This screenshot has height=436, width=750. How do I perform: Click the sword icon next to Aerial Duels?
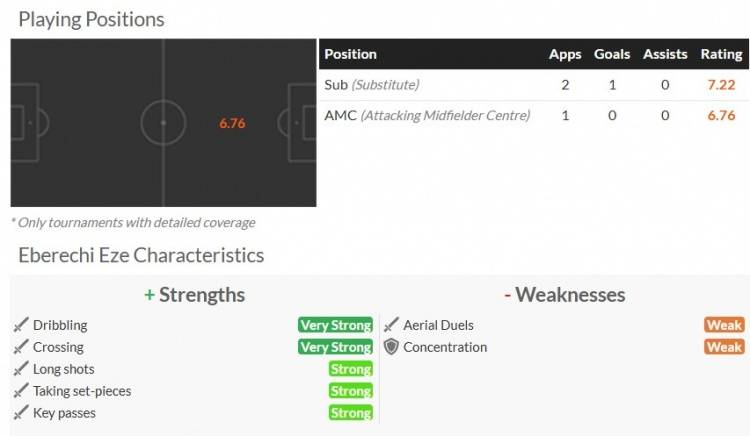pos(391,325)
